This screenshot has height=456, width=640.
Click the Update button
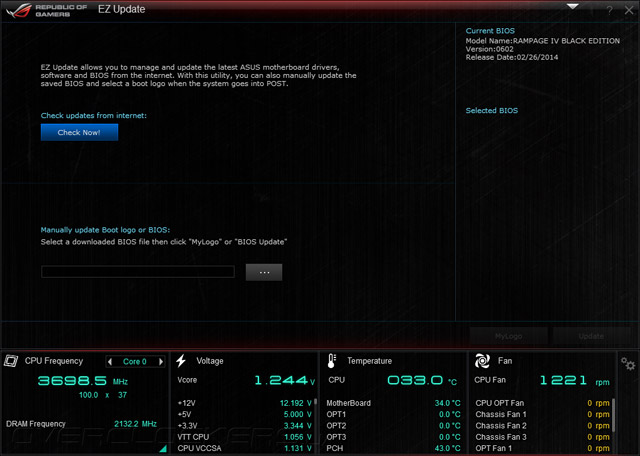click(x=591, y=336)
